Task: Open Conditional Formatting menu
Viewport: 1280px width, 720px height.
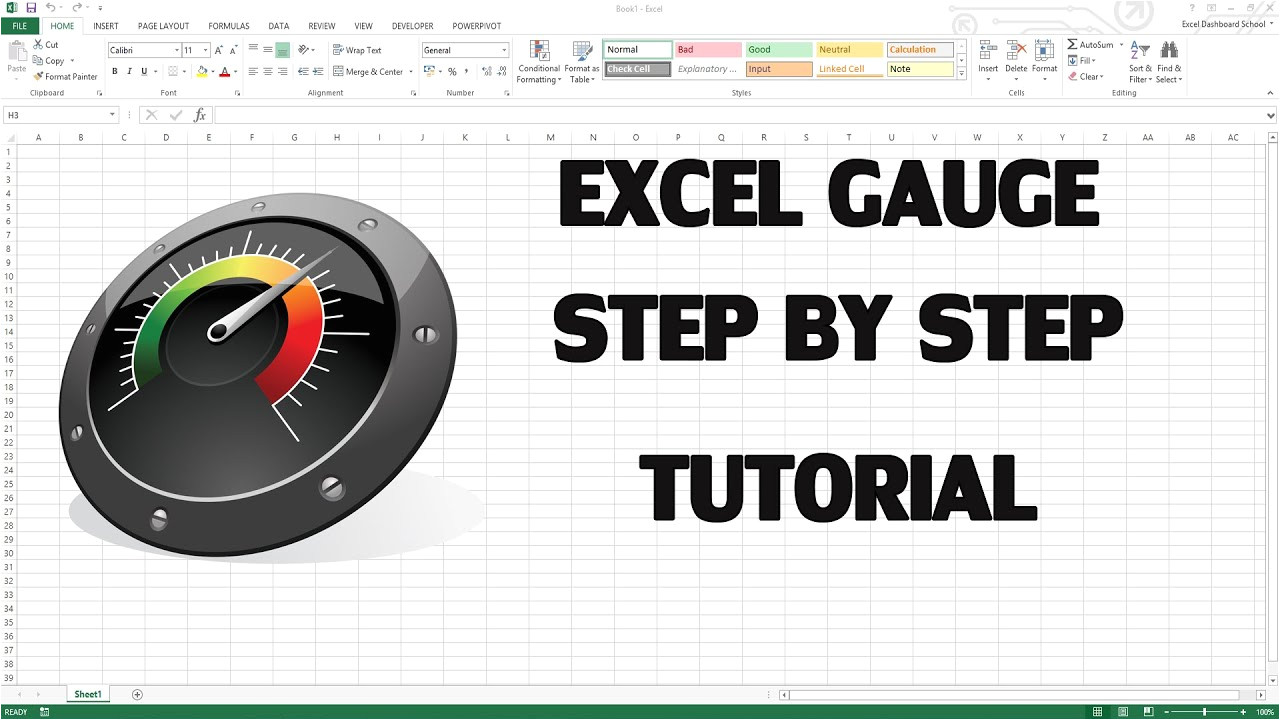Action: (539, 61)
